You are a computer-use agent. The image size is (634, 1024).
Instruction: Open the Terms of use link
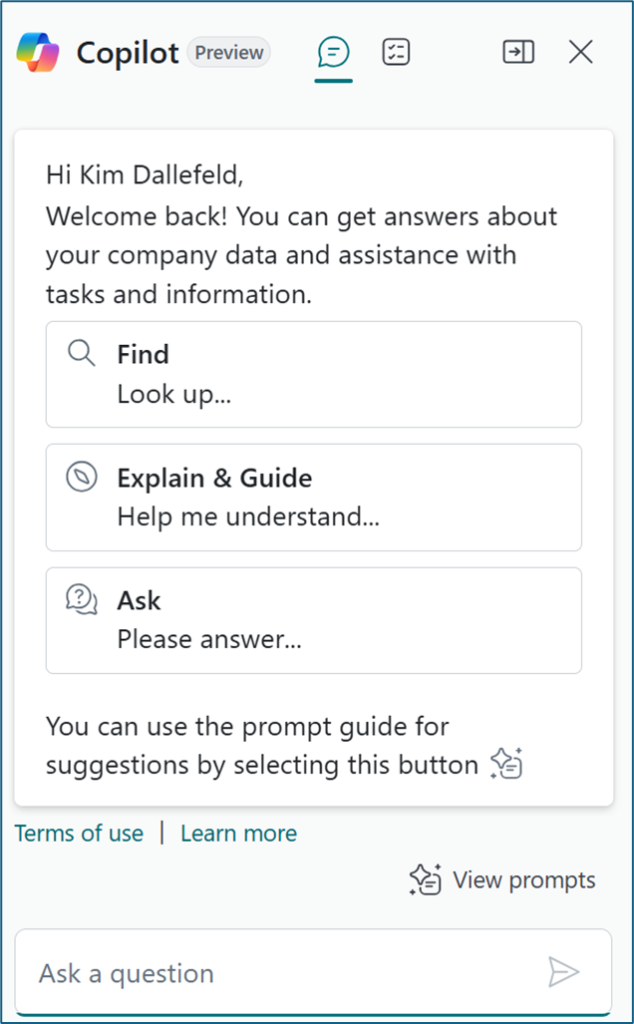(x=79, y=833)
